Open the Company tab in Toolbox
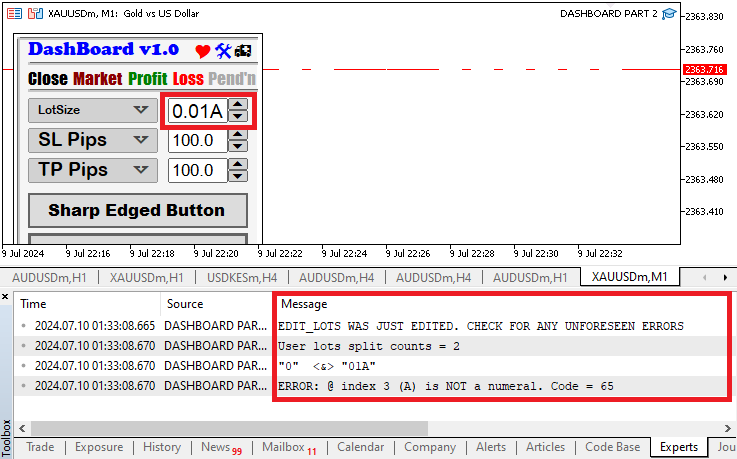Viewport: 737px width, 459px height. click(x=430, y=447)
